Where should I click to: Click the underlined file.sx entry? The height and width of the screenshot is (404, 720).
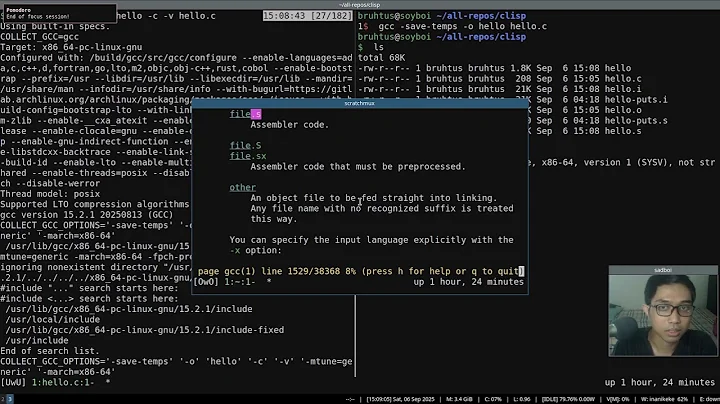[x=248, y=156]
